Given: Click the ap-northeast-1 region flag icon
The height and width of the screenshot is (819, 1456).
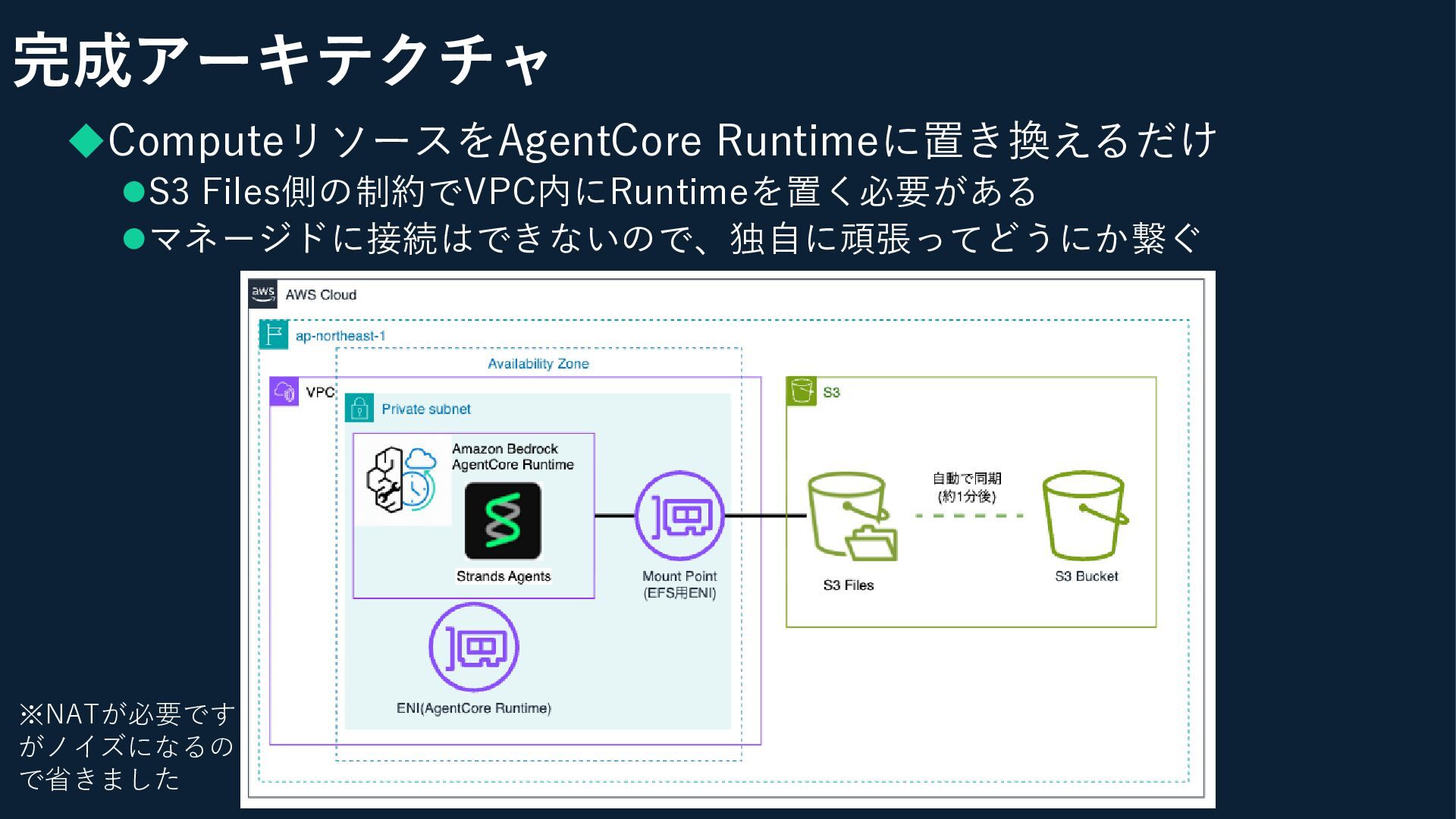Looking at the screenshot, I should click(273, 334).
